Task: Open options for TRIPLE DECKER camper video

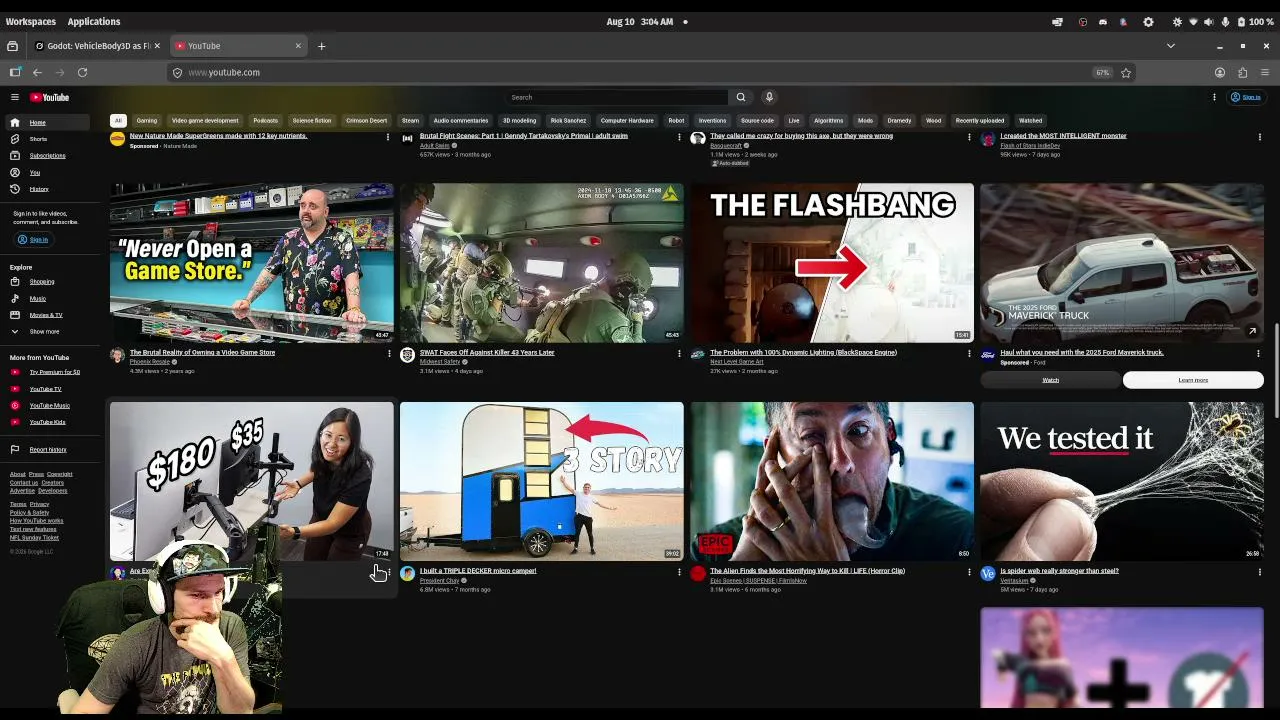Action: pos(679,572)
